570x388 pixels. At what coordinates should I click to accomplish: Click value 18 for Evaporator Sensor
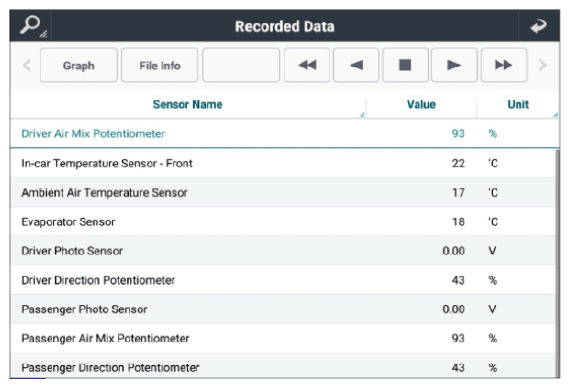(458, 222)
